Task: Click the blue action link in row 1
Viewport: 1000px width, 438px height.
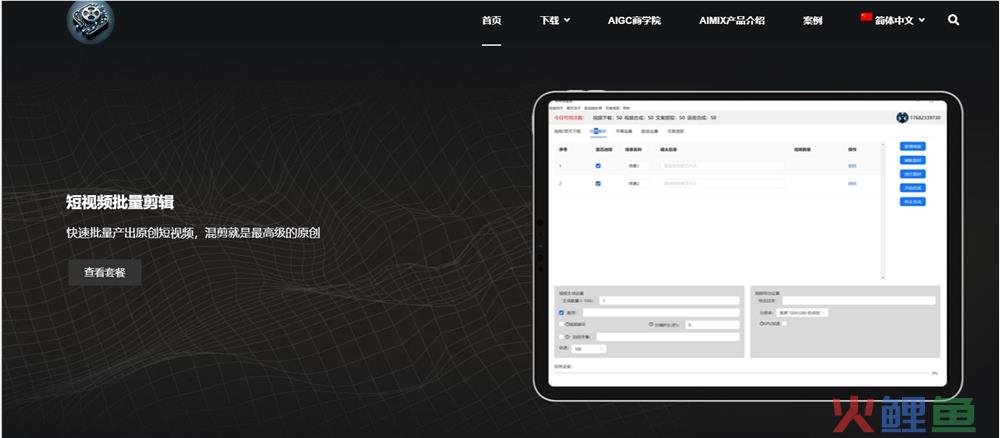Action: tap(852, 166)
